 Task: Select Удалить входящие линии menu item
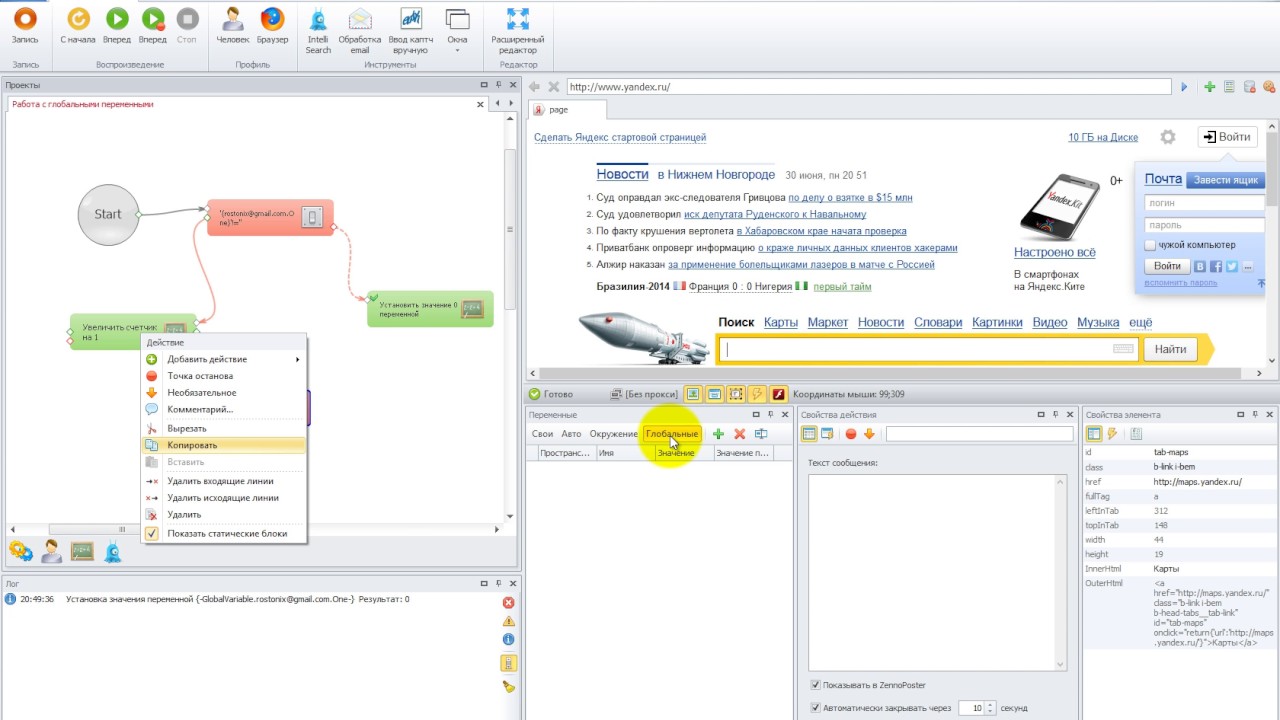[x=224, y=481]
